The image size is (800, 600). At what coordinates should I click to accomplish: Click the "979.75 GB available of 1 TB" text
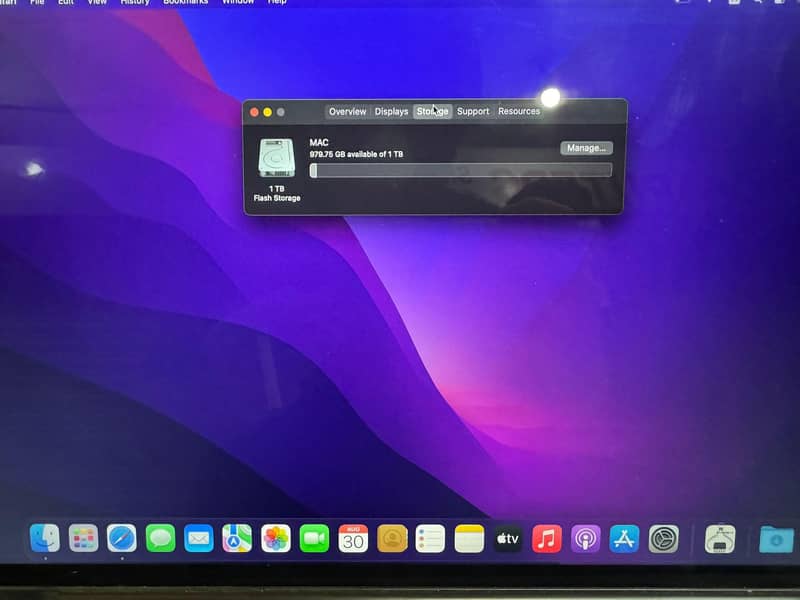pos(356,154)
